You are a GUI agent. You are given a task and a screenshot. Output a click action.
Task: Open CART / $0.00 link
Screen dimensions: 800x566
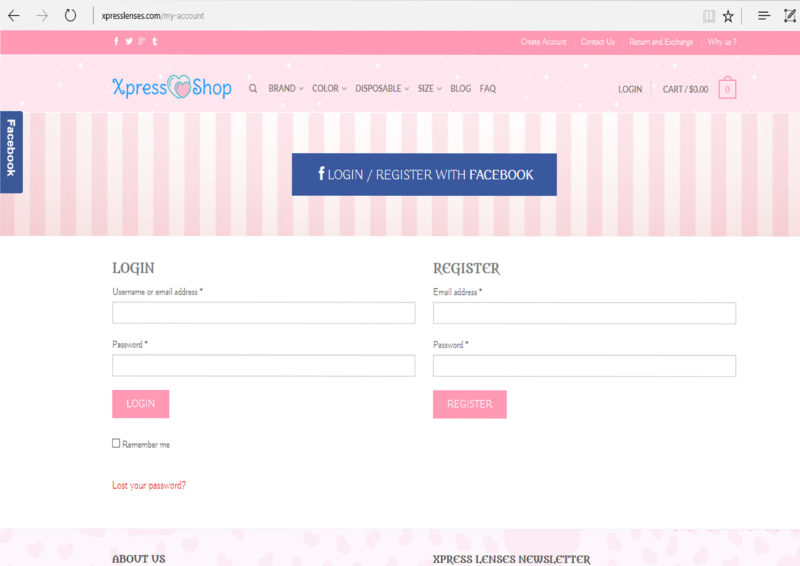pyautogui.click(x=685, y=89)
